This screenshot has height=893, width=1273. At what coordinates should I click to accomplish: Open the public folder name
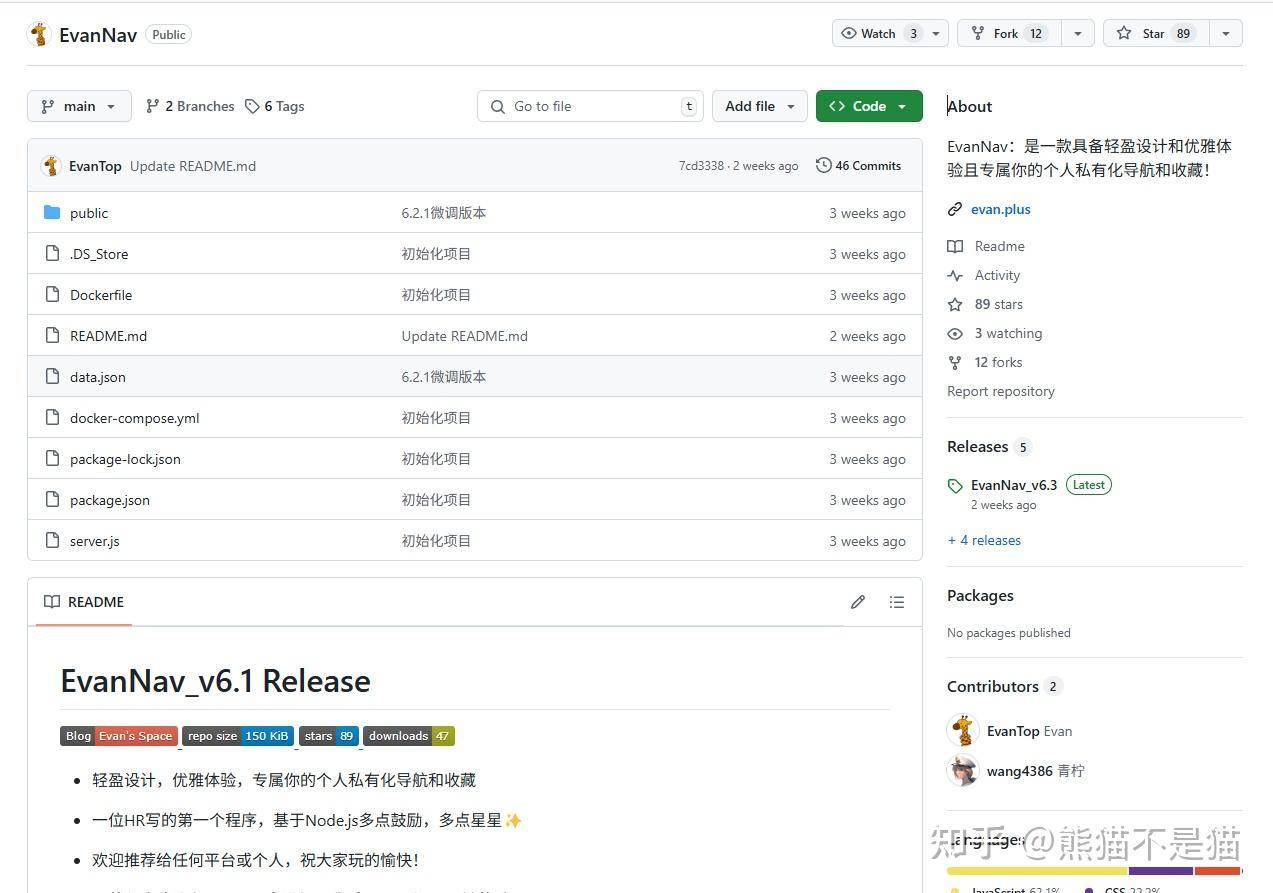click(x=89, y=213)
